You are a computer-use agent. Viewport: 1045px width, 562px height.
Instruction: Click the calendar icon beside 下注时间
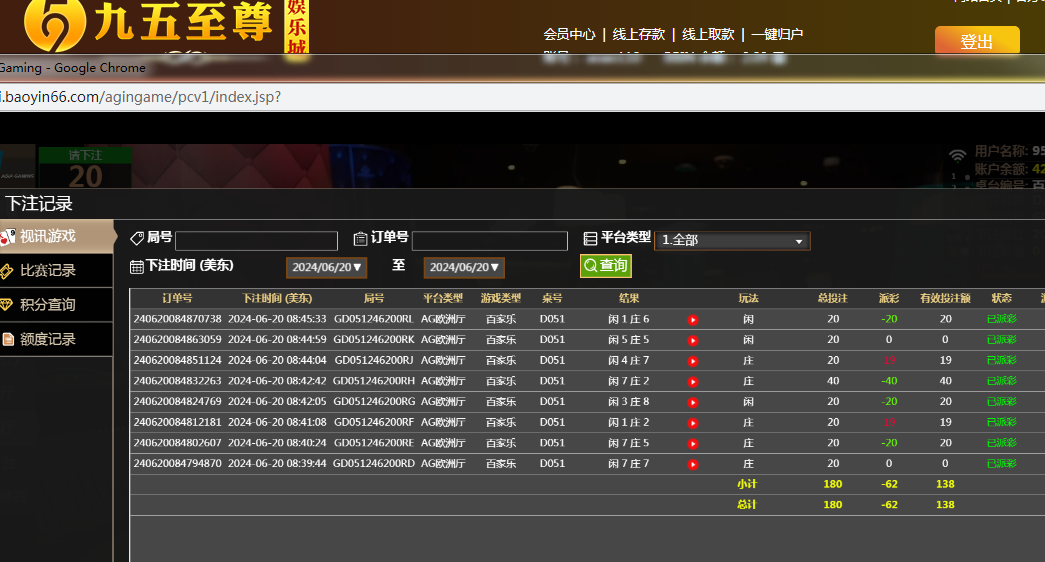click(137, 266)
